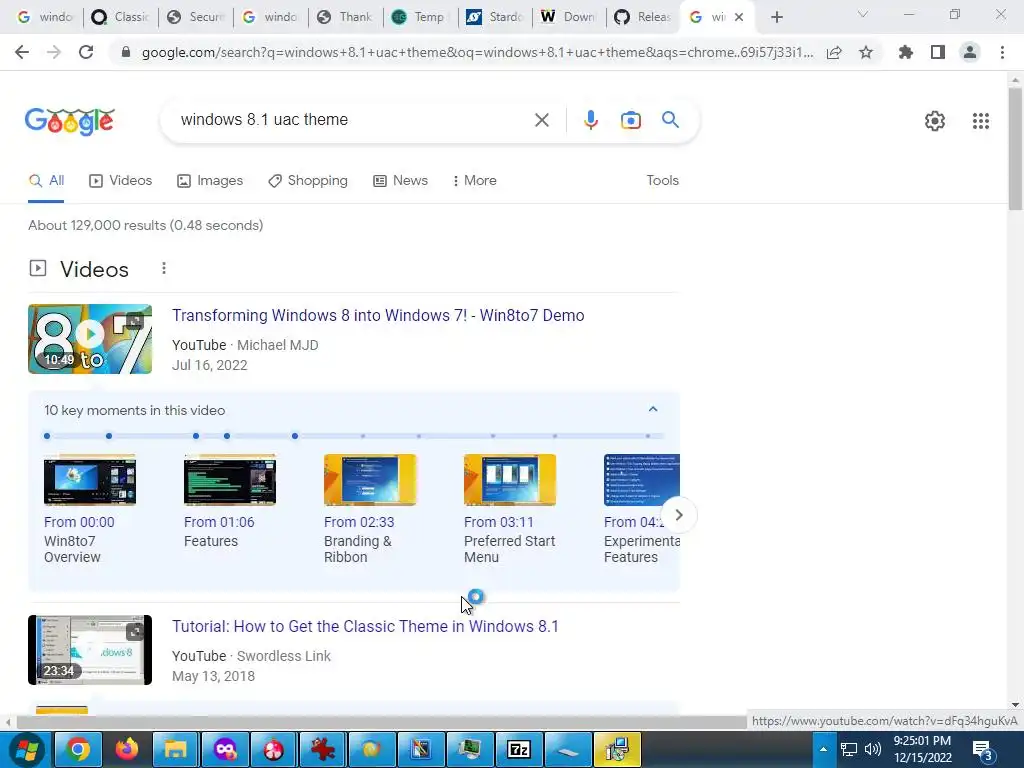Click the fifth key-moment timeline dot
Viewport: 1024px width, 768px height.
(295, 436)
